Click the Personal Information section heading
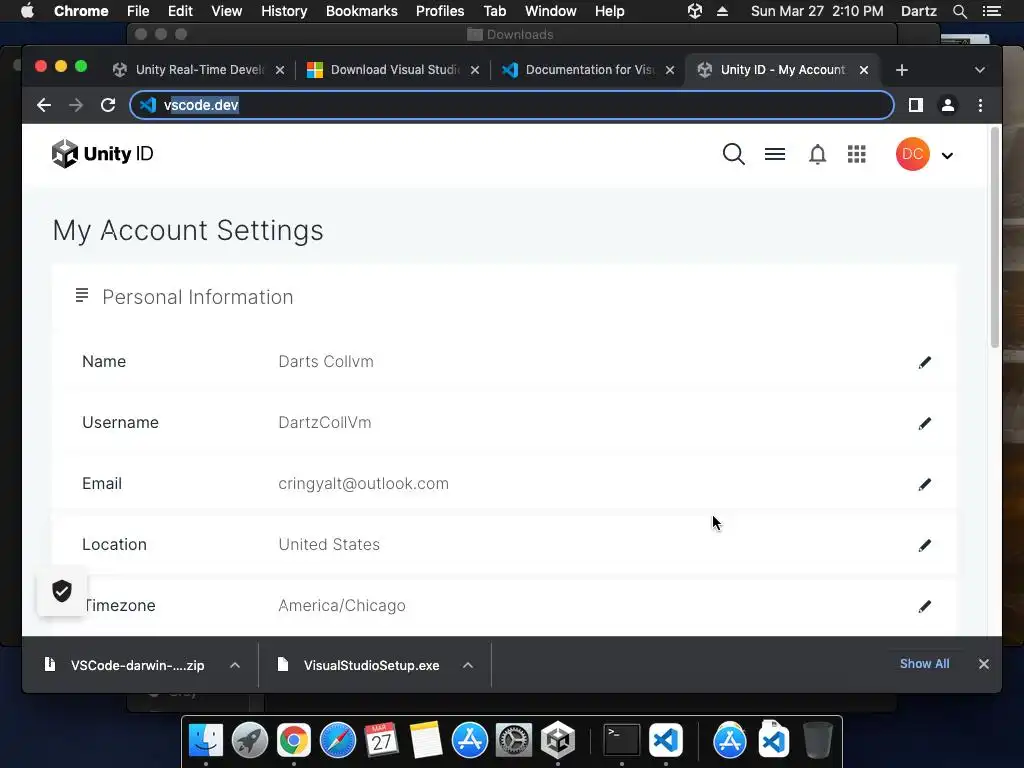Screen dimensions: 1024x768 coord(197,297)
